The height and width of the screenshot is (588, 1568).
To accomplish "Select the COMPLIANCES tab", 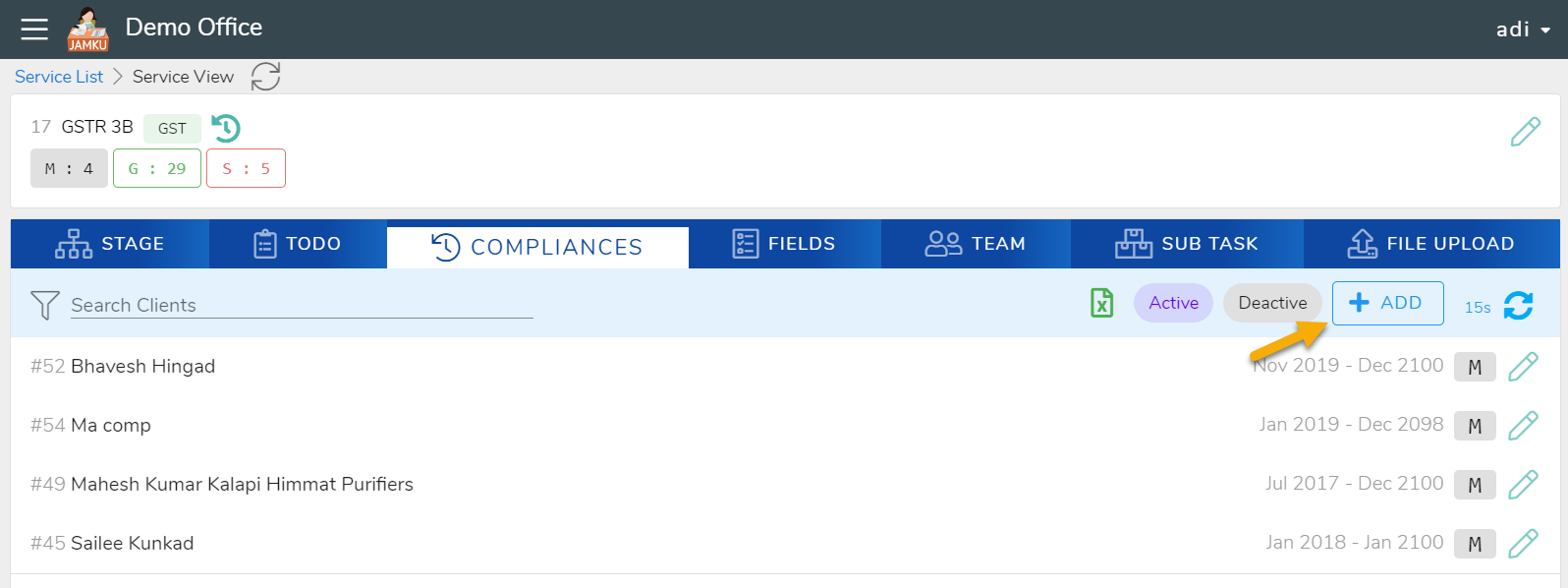I will click(537, 247).
